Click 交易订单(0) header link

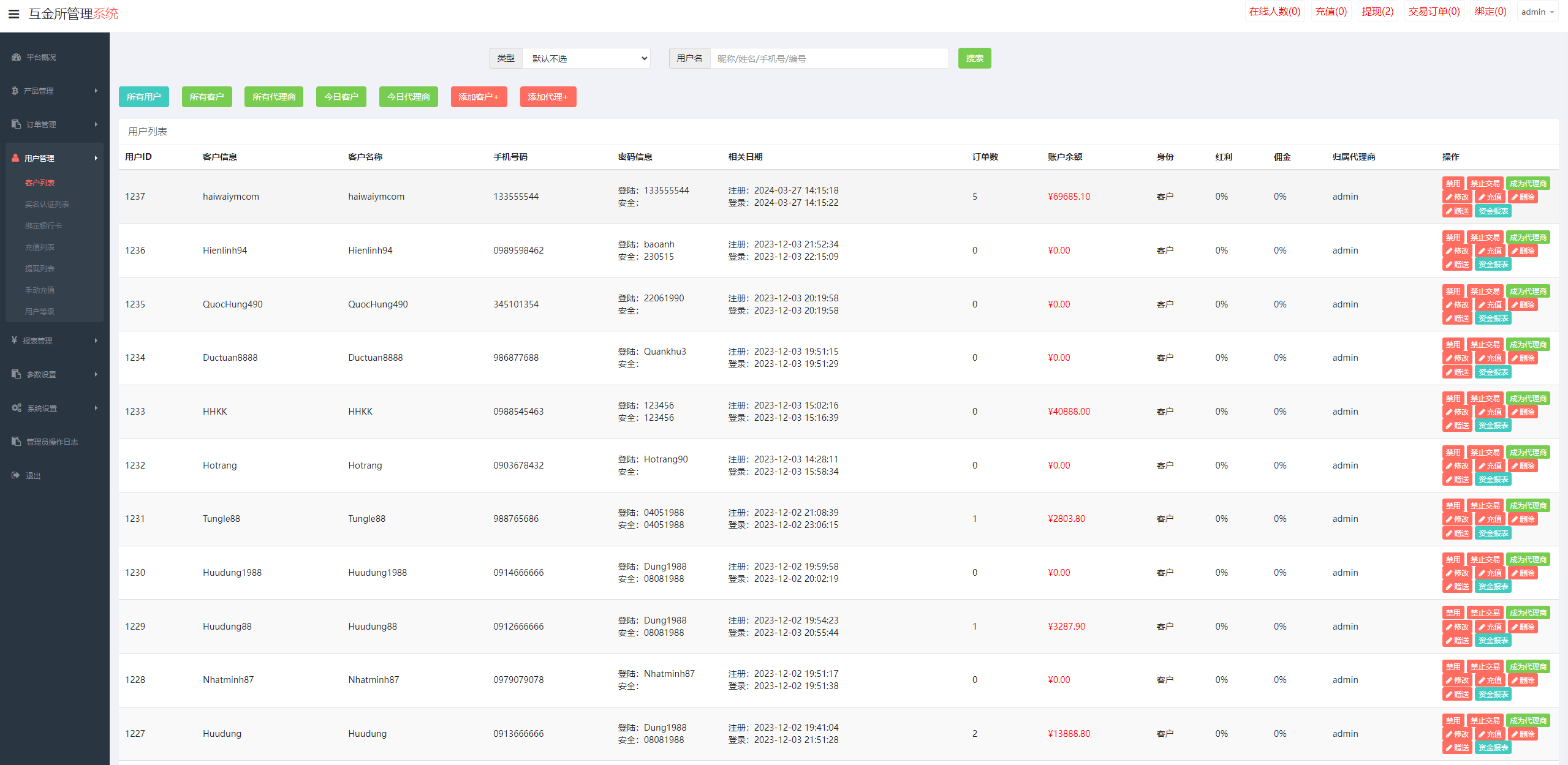tap(1434, 12)
